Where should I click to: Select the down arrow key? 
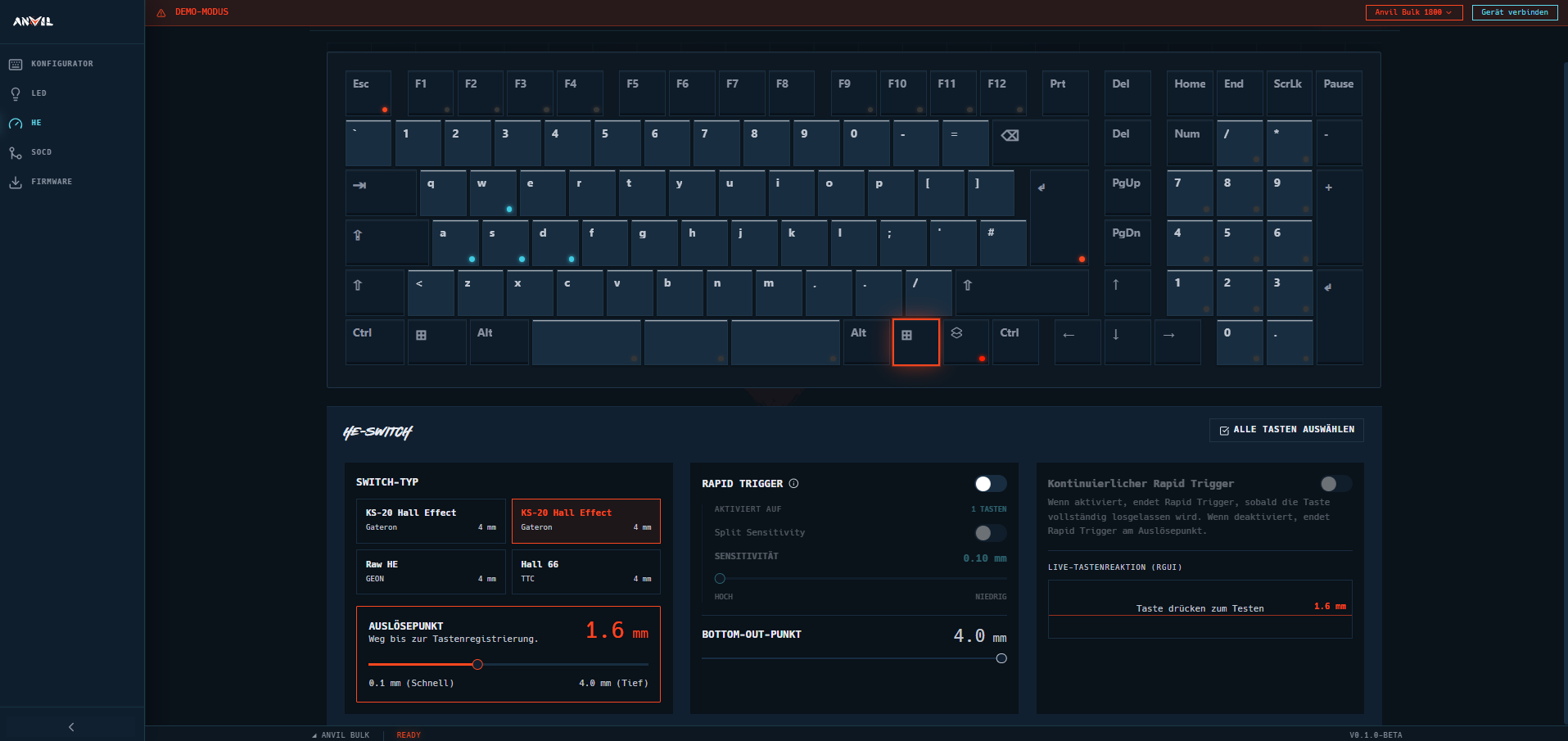pos(1127,342)
